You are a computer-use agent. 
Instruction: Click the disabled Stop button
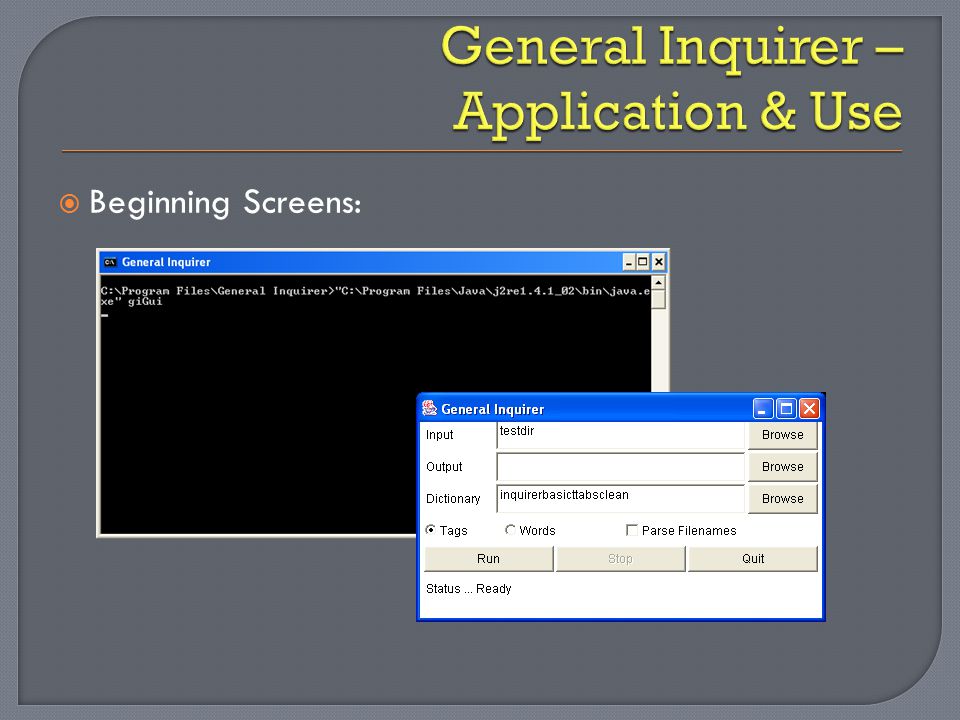[620, 558]
